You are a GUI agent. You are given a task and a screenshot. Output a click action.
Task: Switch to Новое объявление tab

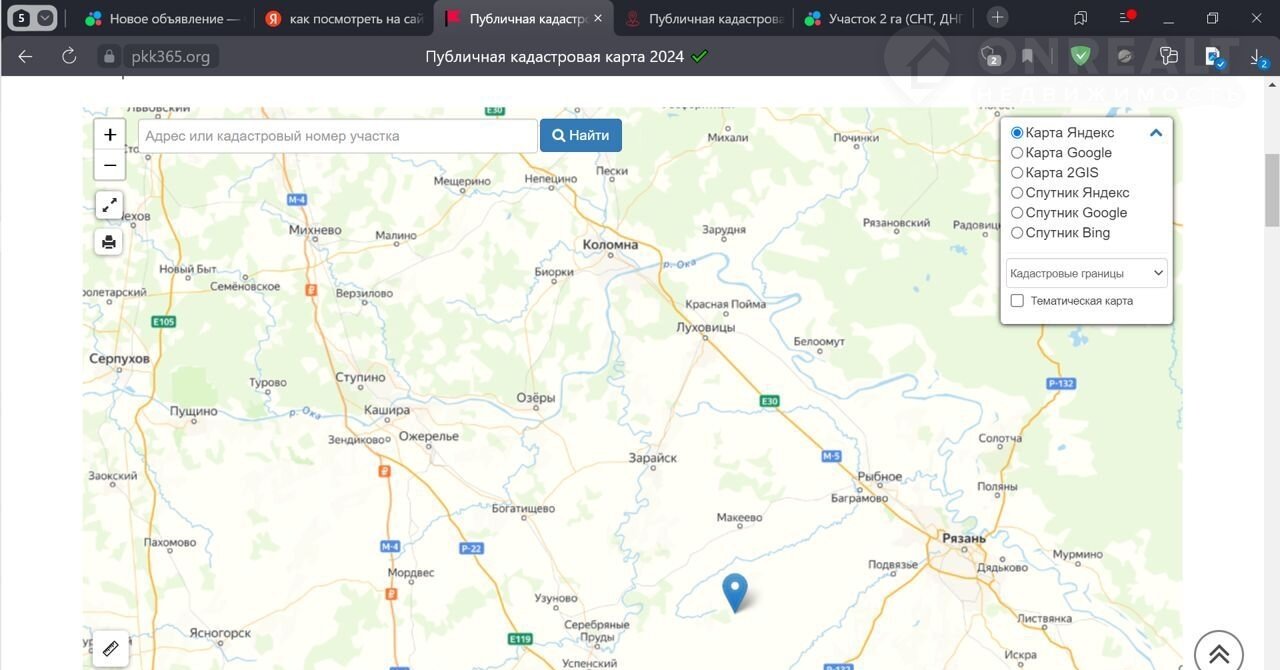tap(165, 18)
